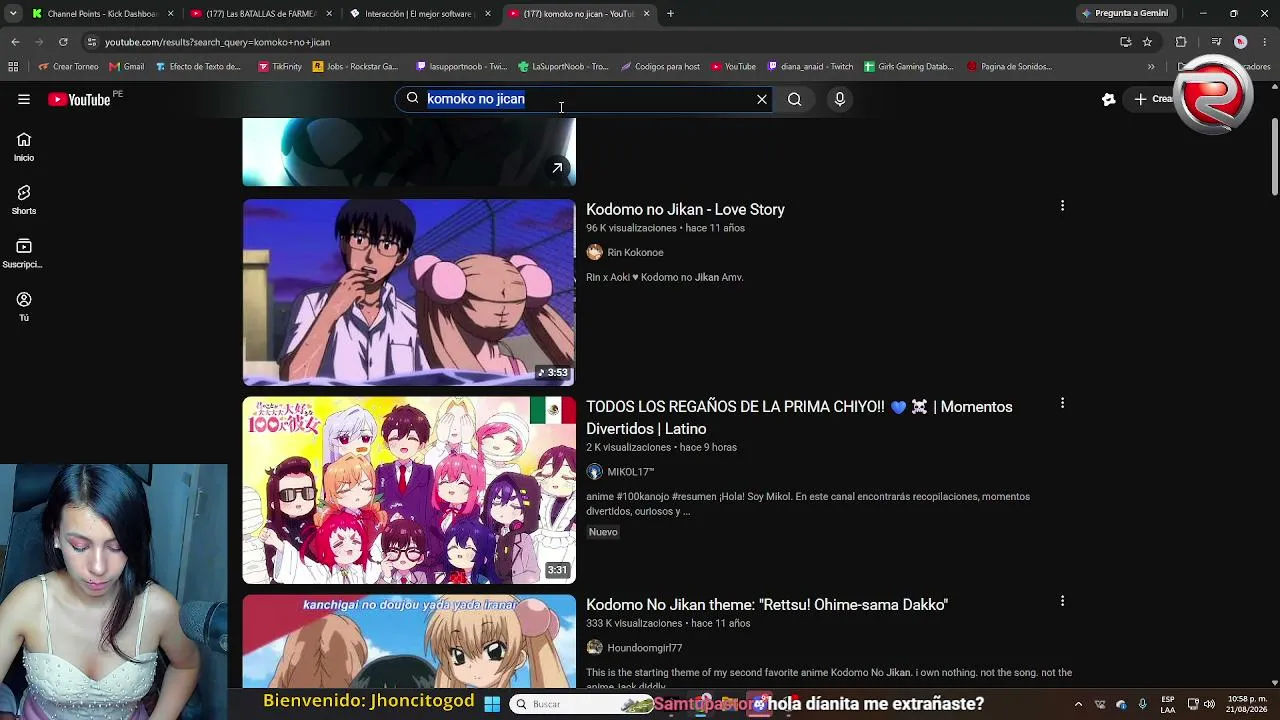
Task: Open Suscripciones in the sidebar
Action: (x=24, y=254)
